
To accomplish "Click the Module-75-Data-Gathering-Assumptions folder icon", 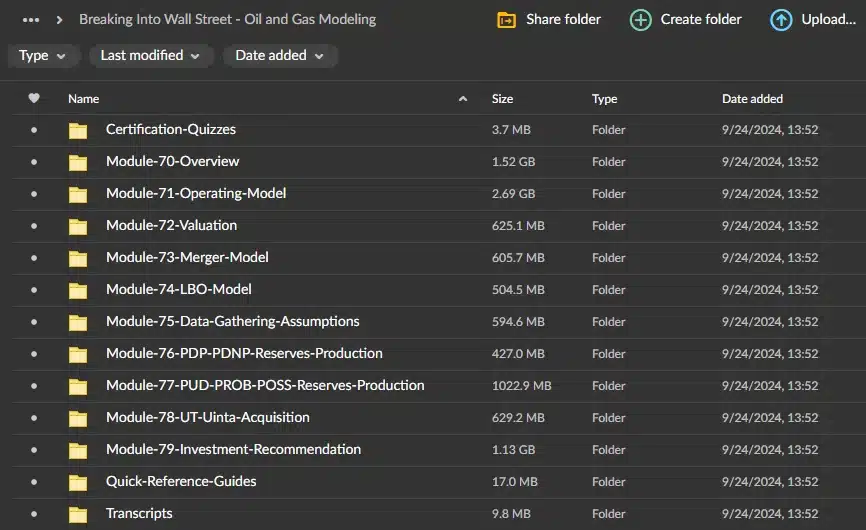I will [78, 322].
